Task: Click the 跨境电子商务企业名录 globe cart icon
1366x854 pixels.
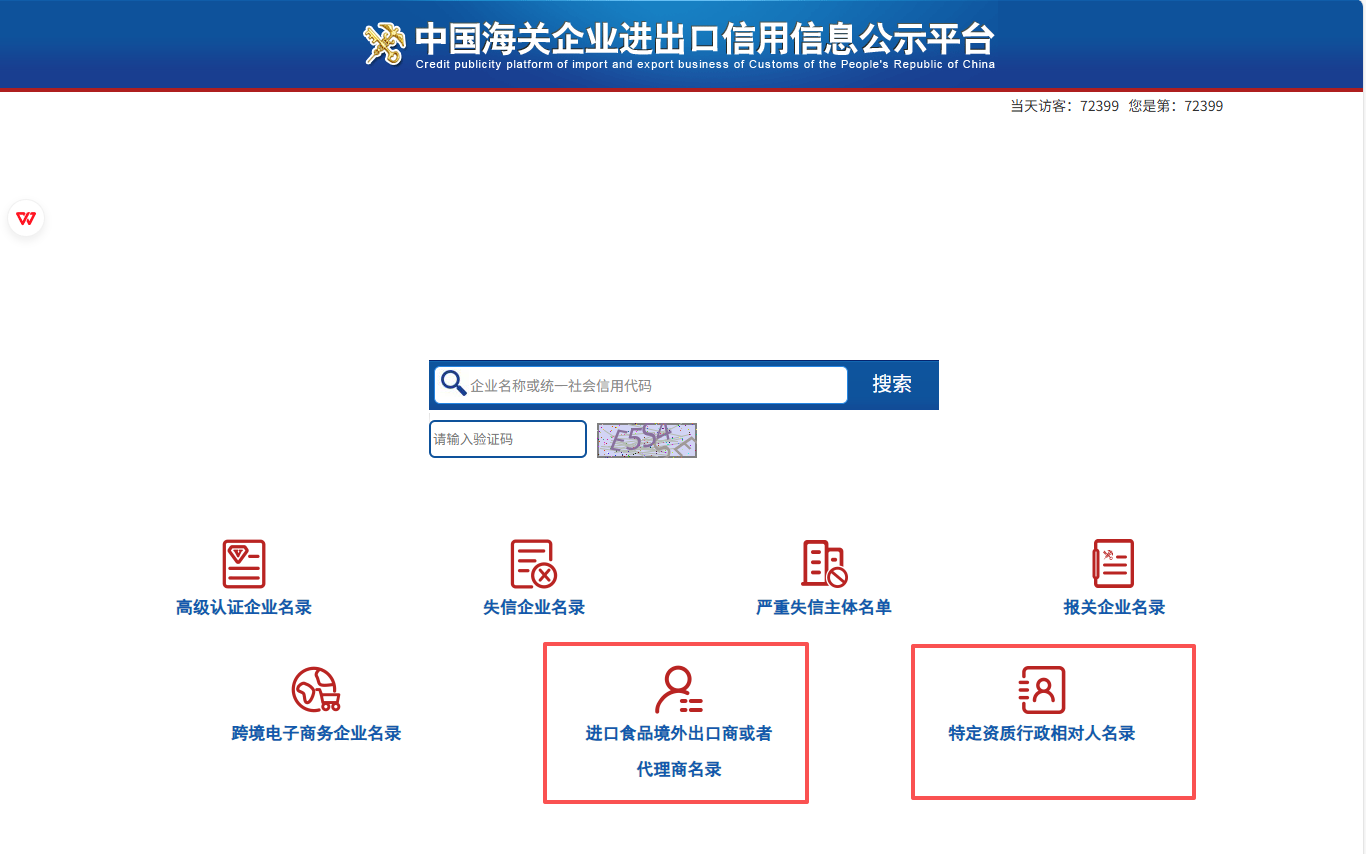Action: click(x=315, y=690)
